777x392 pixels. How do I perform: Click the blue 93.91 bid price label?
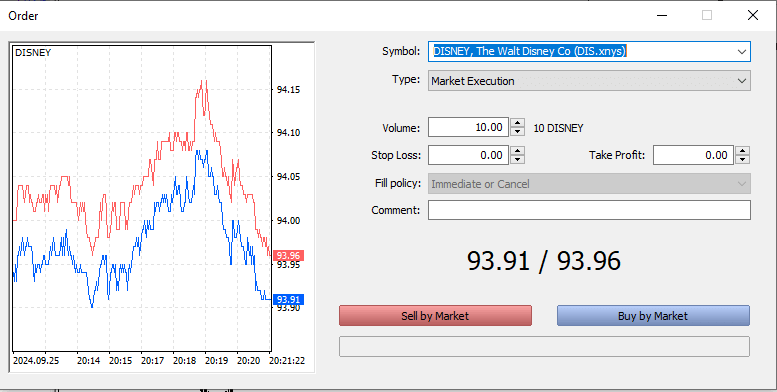coord(288,299)
